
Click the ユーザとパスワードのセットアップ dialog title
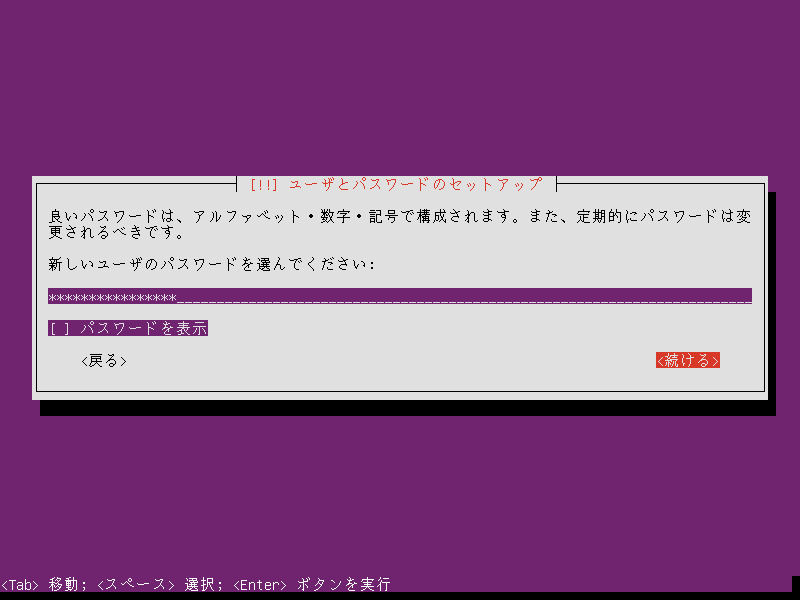point(416,184)
